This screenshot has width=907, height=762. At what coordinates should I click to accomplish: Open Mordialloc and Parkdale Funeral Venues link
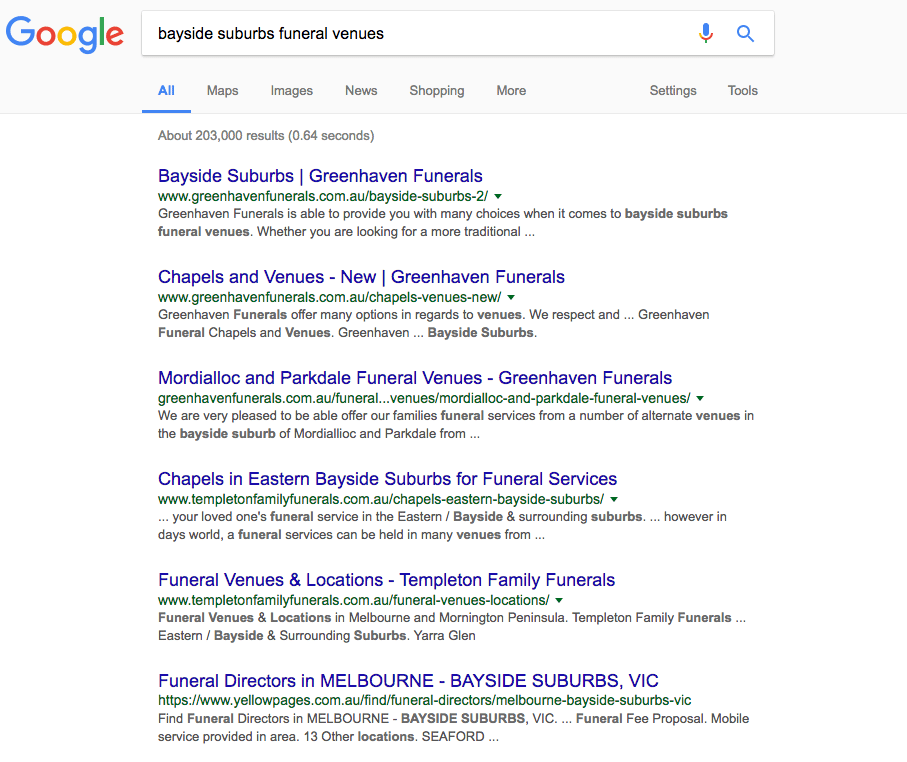(415, 378)
